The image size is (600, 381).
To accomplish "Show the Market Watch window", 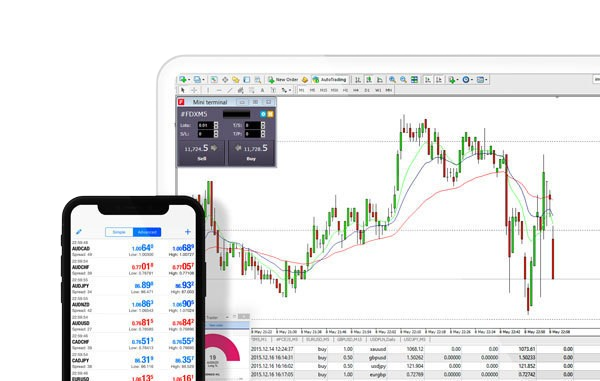I will click(214, 80).
